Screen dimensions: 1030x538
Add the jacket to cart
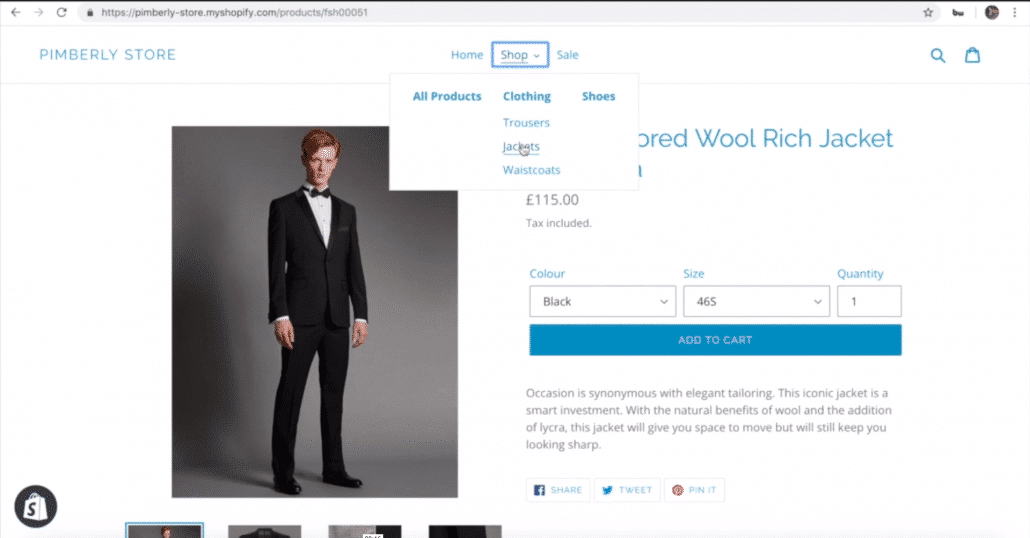click(x=715, y=340)
